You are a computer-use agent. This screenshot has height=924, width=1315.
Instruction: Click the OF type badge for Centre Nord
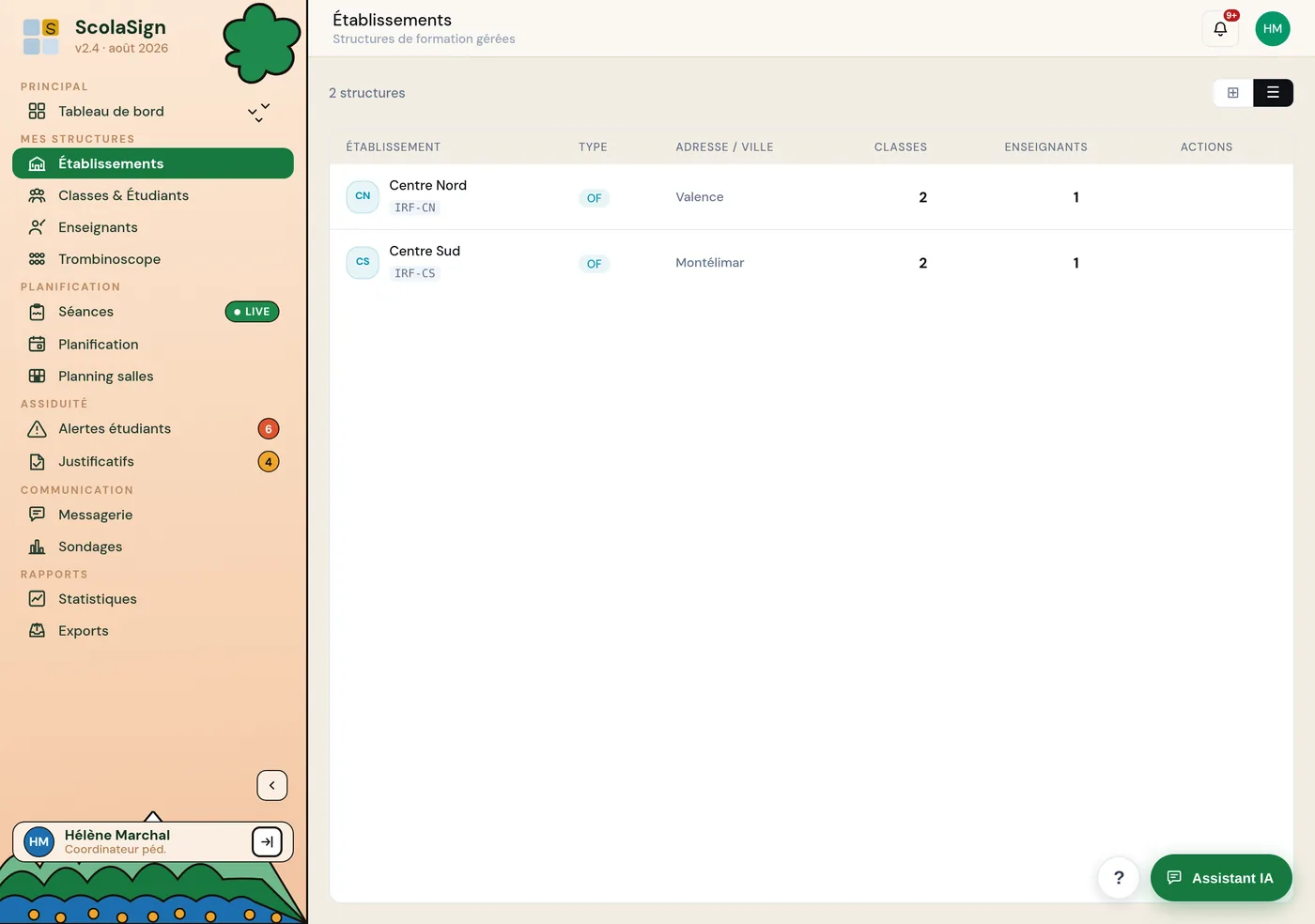(x=594, y=198)
